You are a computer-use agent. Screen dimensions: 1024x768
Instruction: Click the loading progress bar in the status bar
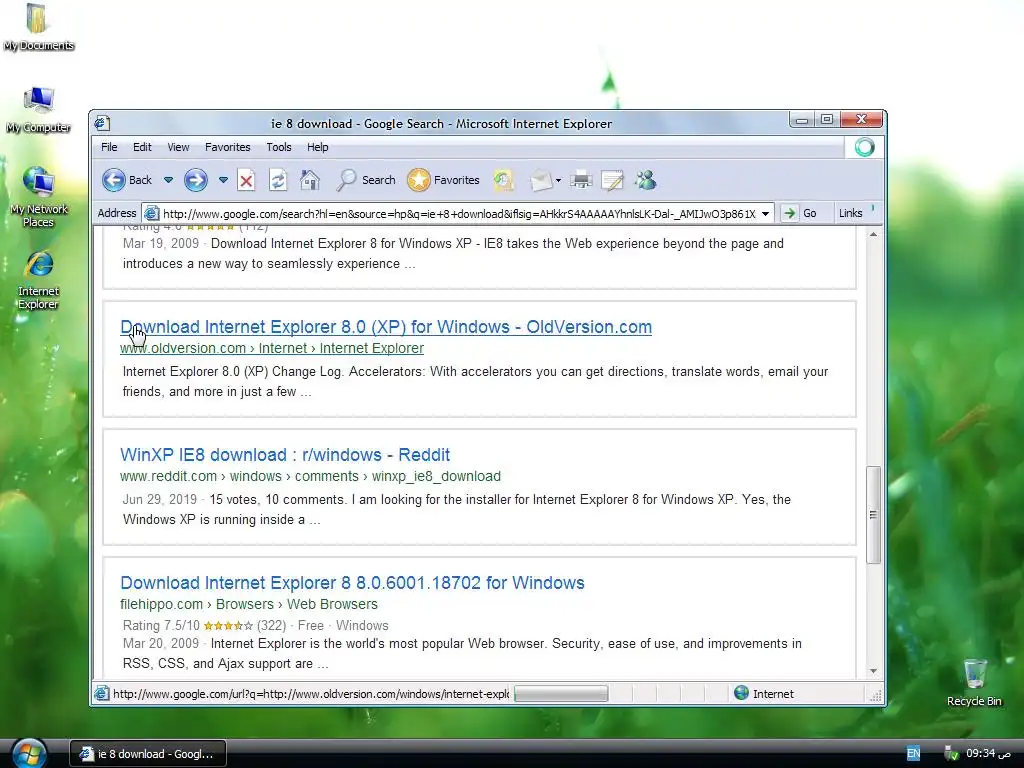pos(561,694)
